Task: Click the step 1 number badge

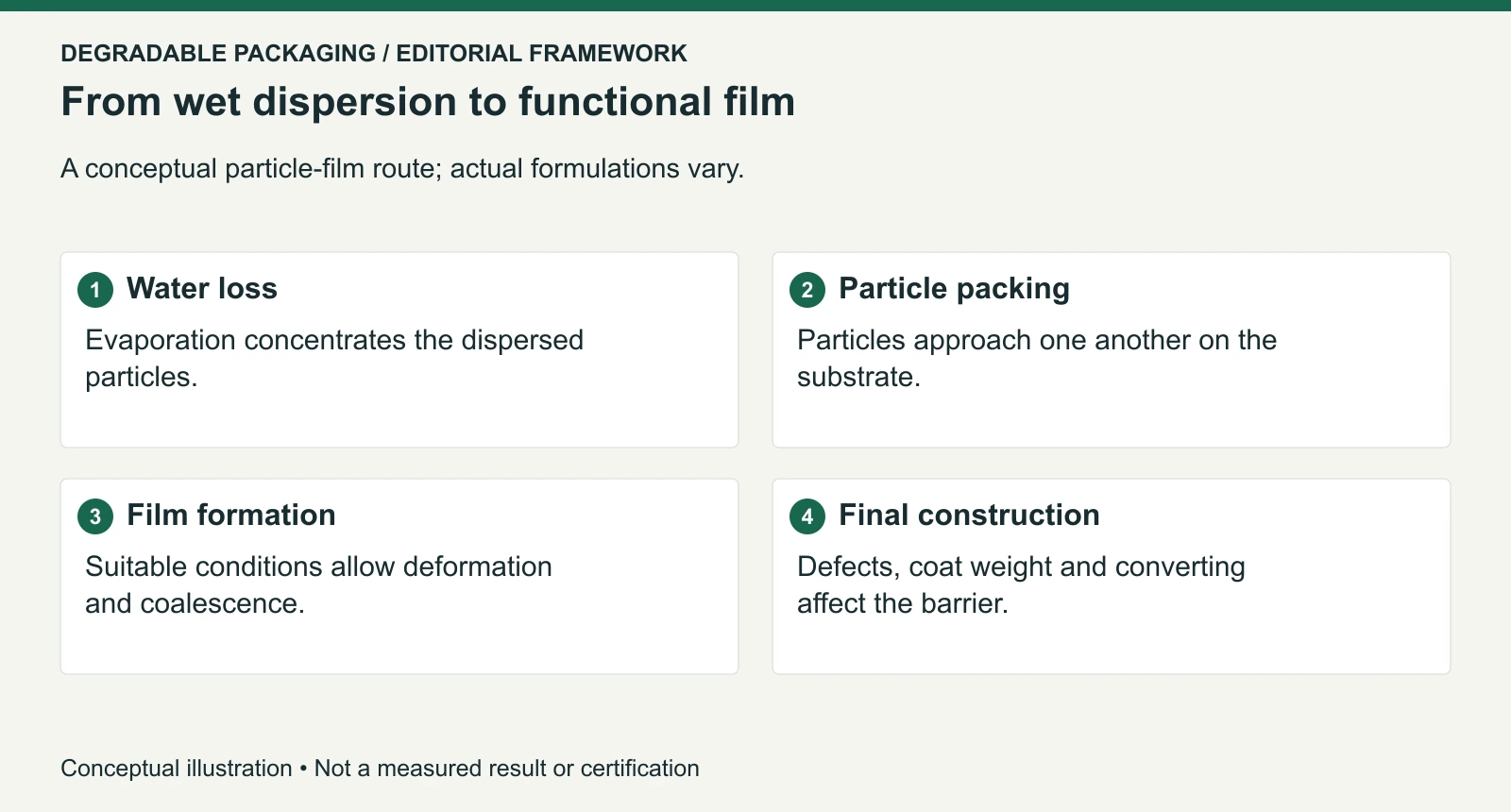Action: coord(95,290)
